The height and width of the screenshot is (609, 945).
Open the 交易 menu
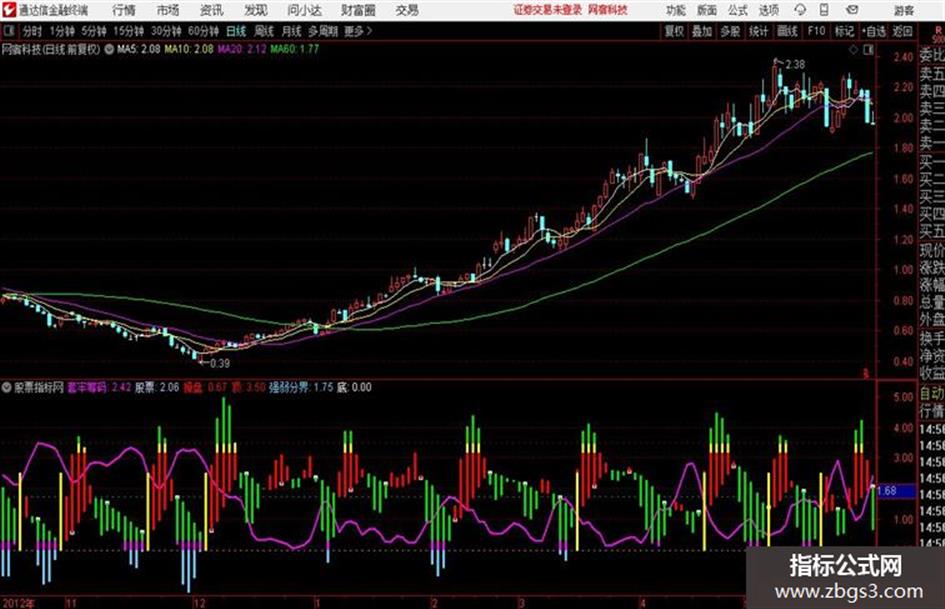click(407, 10)
